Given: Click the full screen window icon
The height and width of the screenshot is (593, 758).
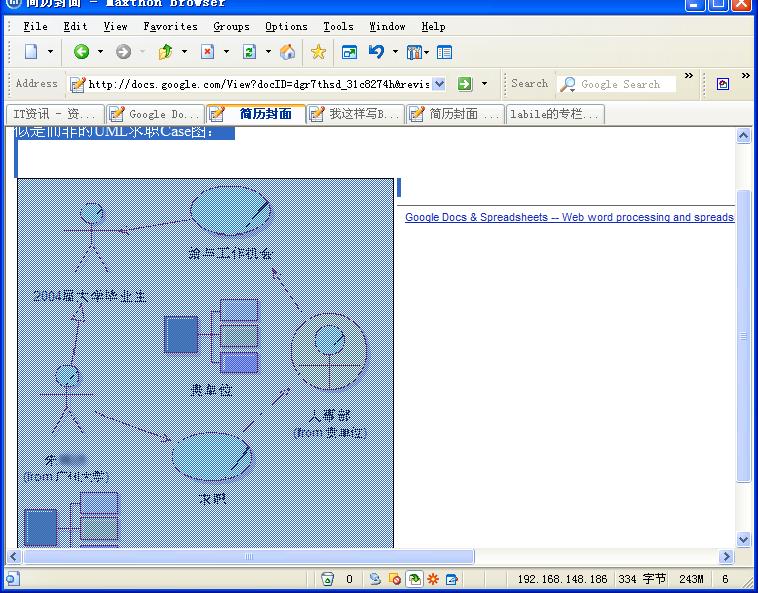Looking at the screenshot, I should 349,52.
